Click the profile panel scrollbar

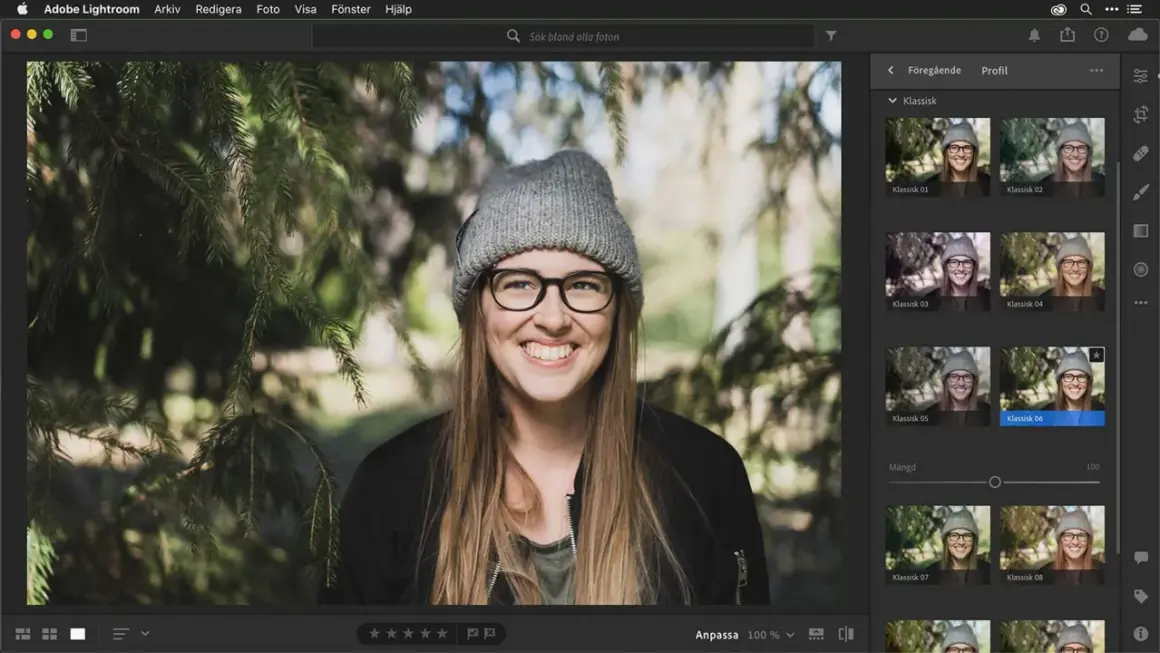pyautogui.click(x=1117, y=356)
